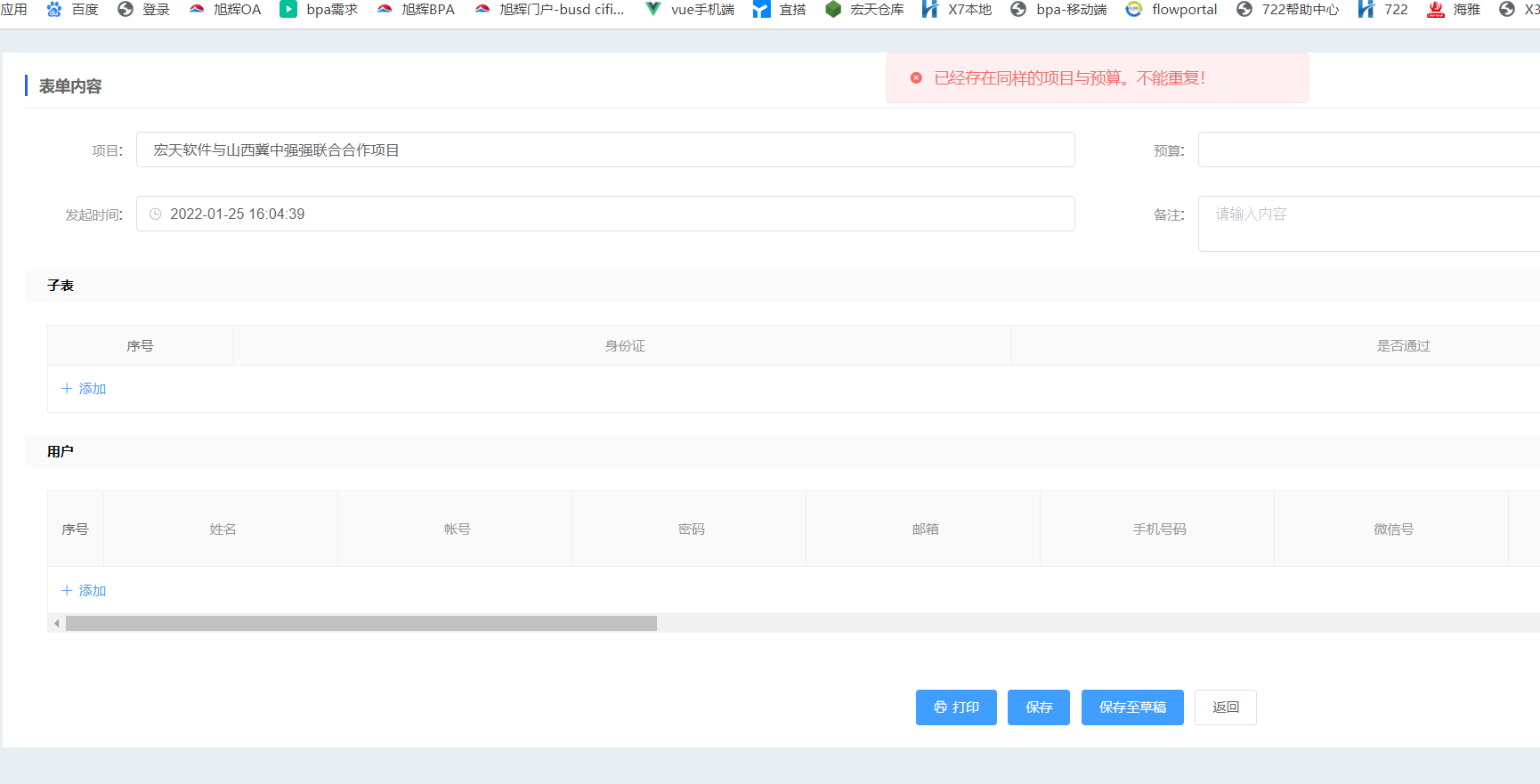Click the 邮箱 column header
The image size is (1540, 784).
(925, 529)
